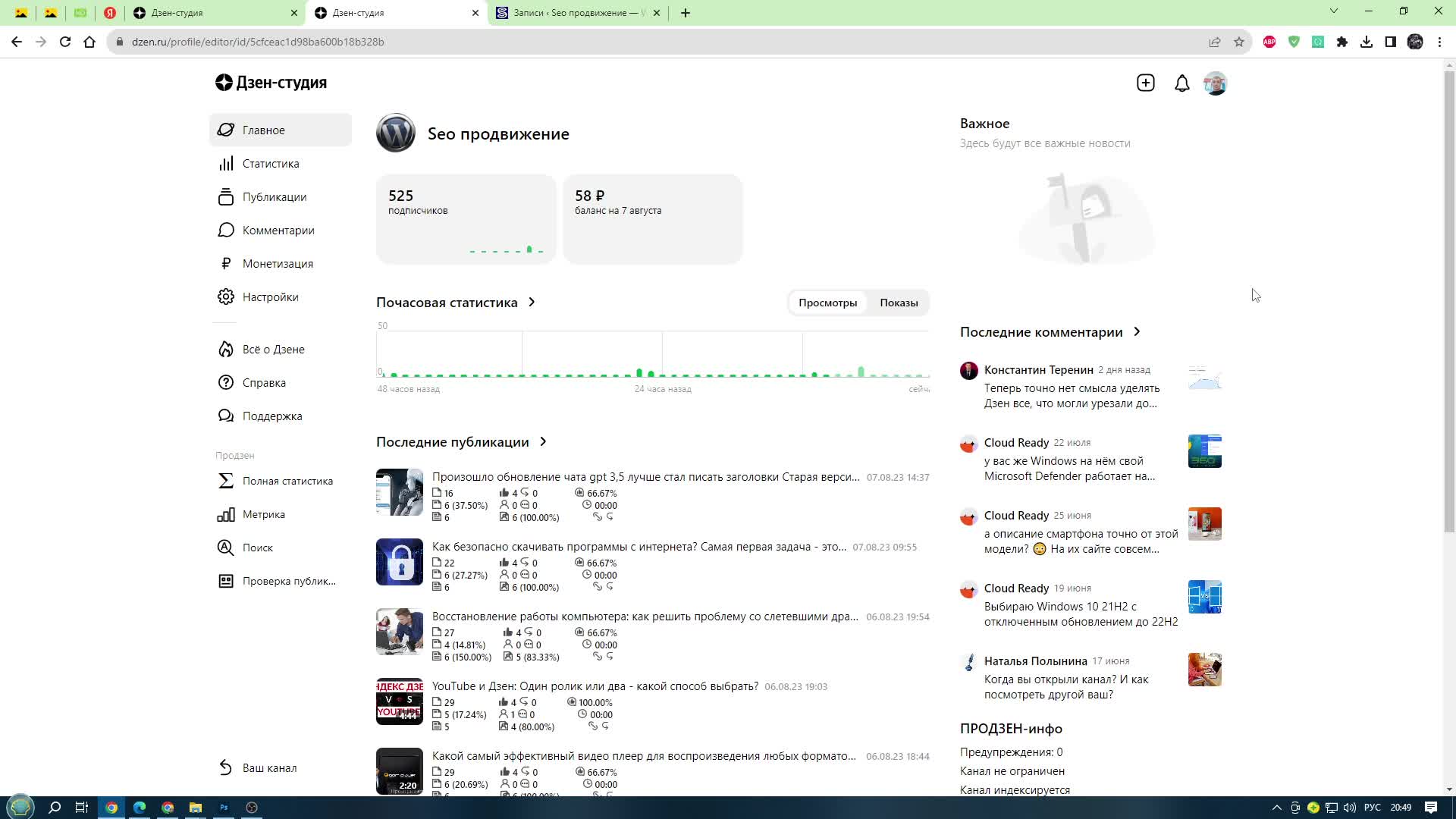Click the Настройки gear icon
Viewport: 1456px width, 819px height.
[x=226, y=297]
